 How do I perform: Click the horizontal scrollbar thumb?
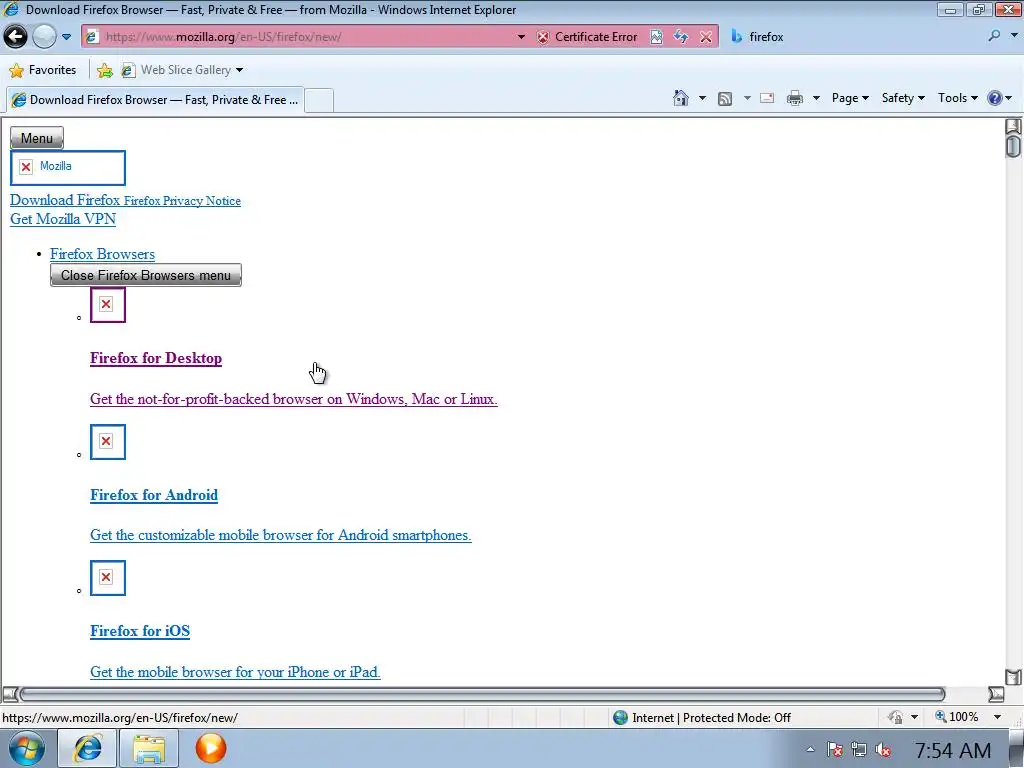[483, 694]
